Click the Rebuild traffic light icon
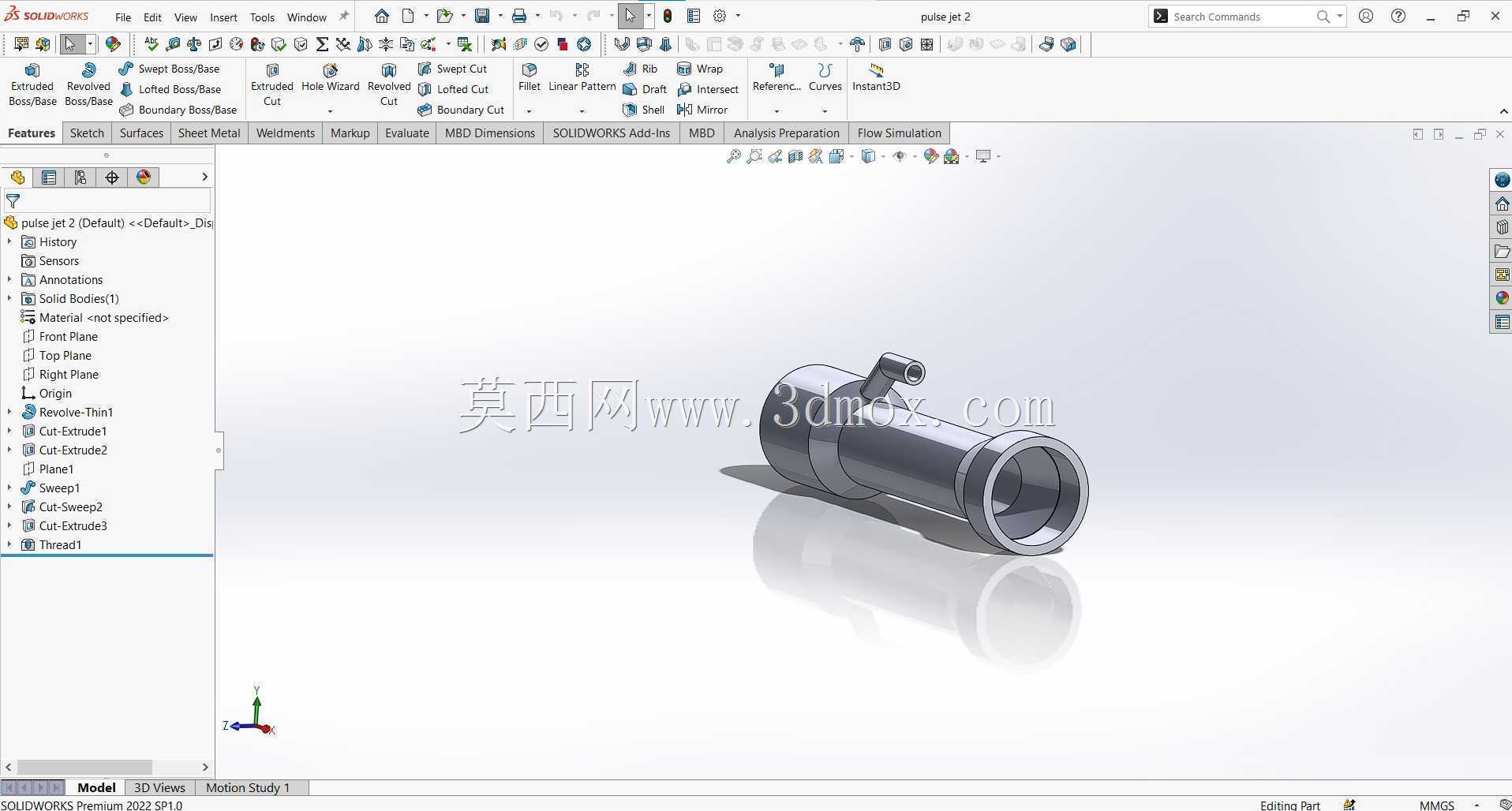The image size is (1512, 811). click(x=668, y=16)
